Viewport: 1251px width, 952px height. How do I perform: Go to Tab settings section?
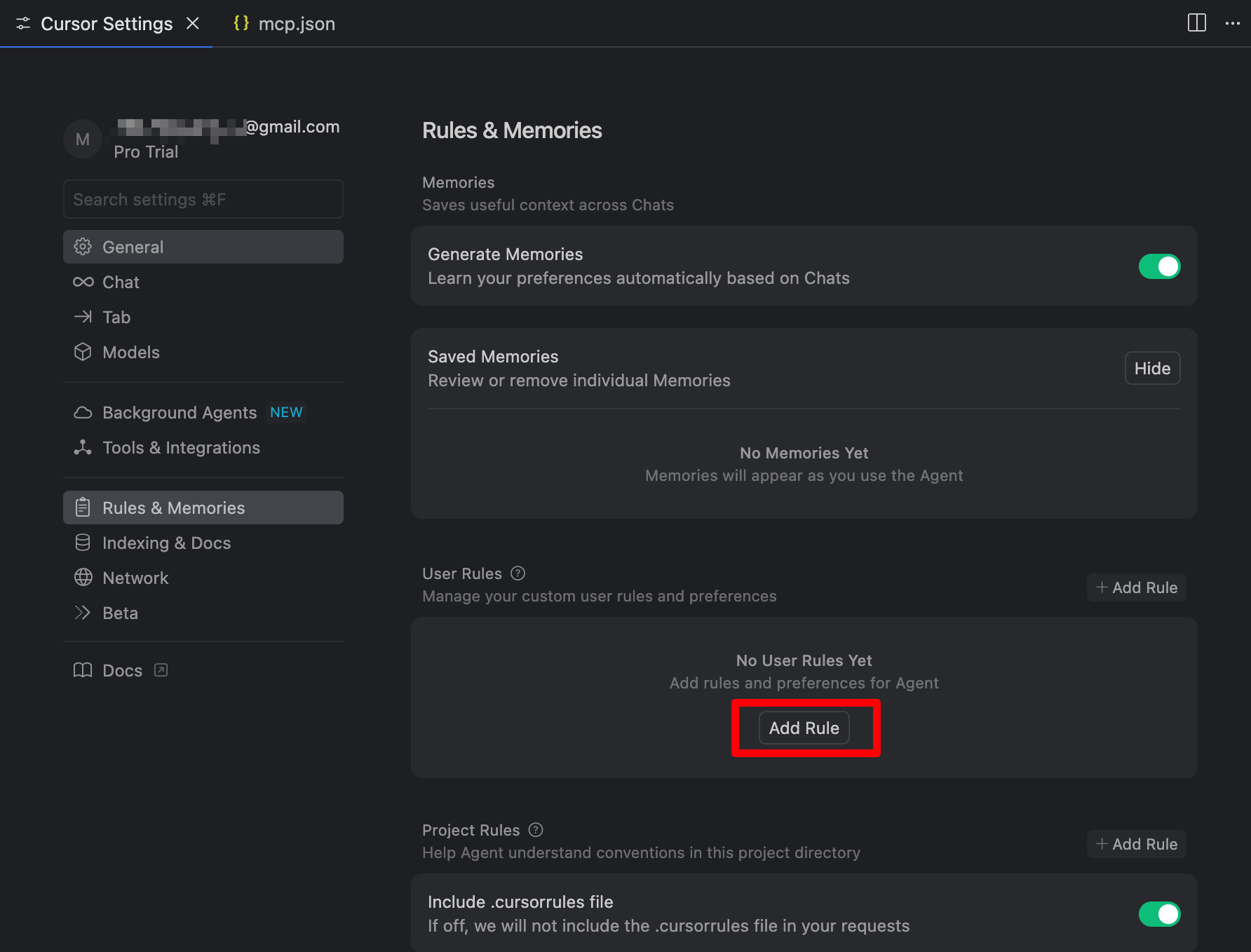click(x=203, y=317)
